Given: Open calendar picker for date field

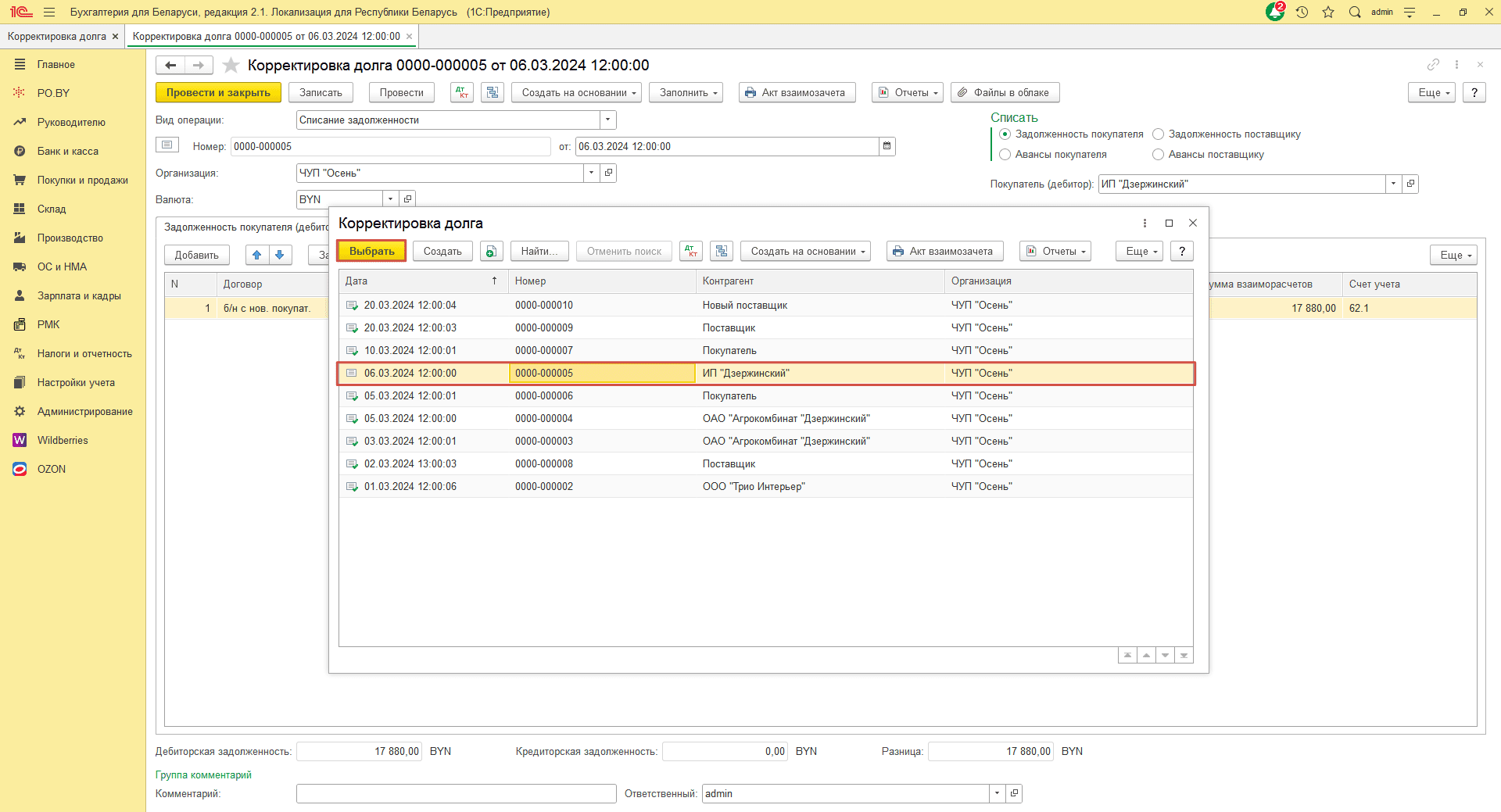Looking at the screenshot, I should tap(887, 146).
